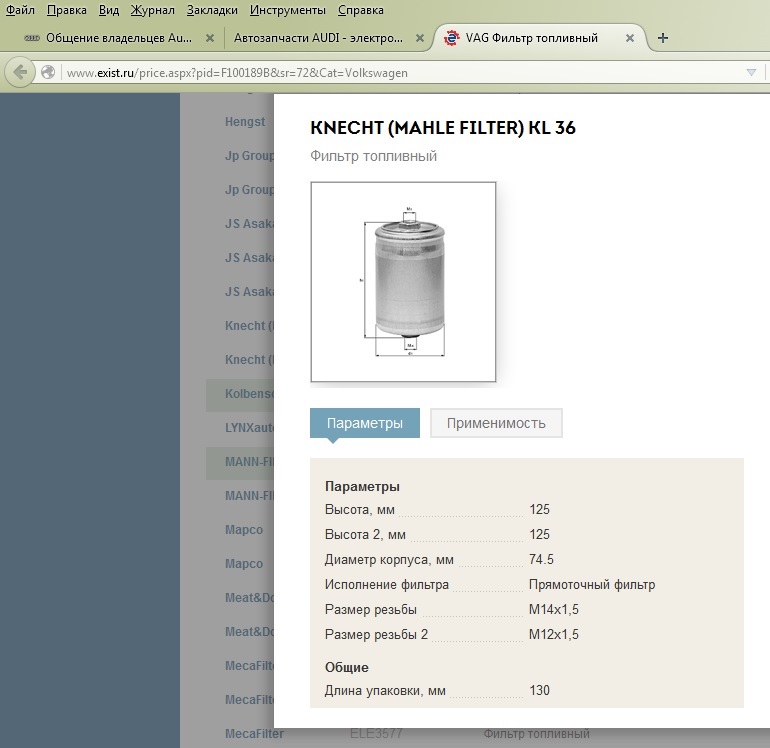
Task: Click the browser back arrow button
Action: tap(18, 72)
